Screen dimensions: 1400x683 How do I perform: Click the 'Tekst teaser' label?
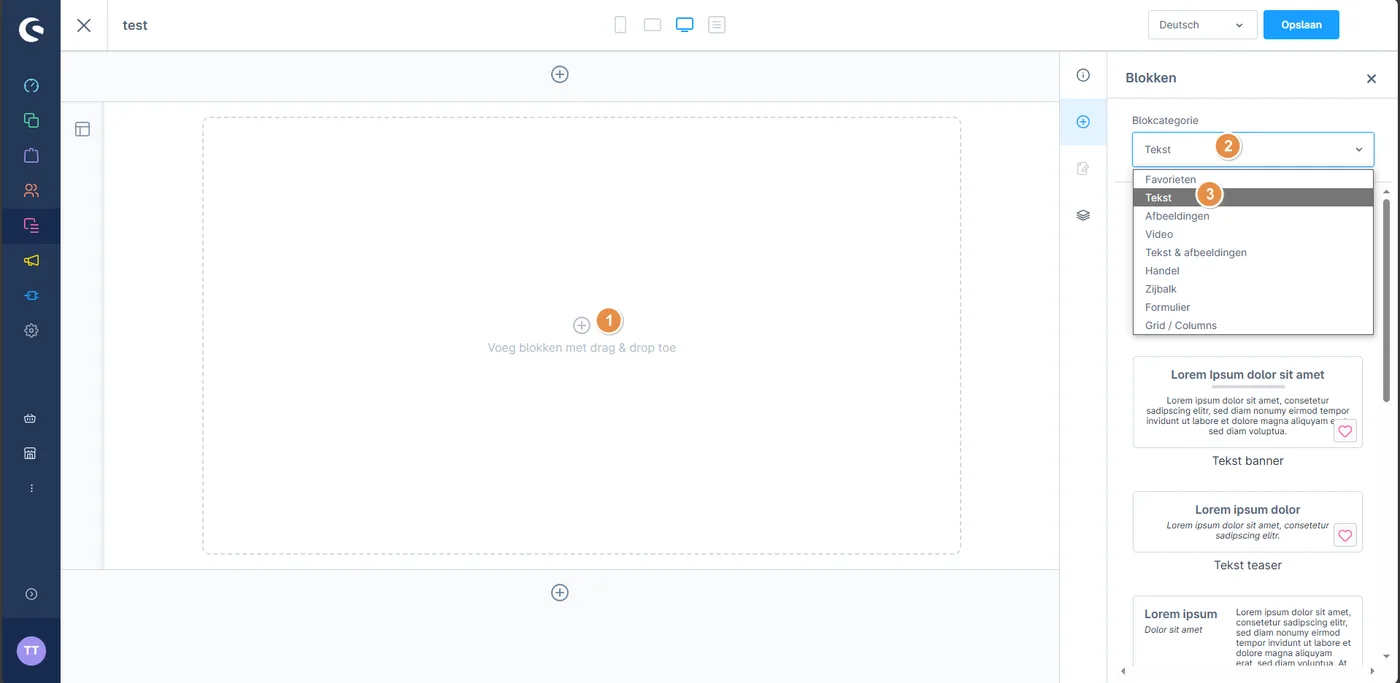[x=1248, y=565]
